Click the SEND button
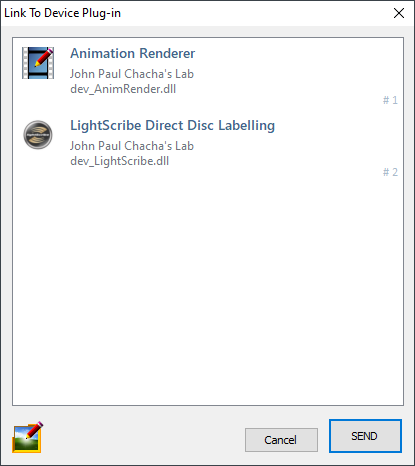Image resolution: width=415 pixels, height=466 pixels. click(x=365, y=436)
